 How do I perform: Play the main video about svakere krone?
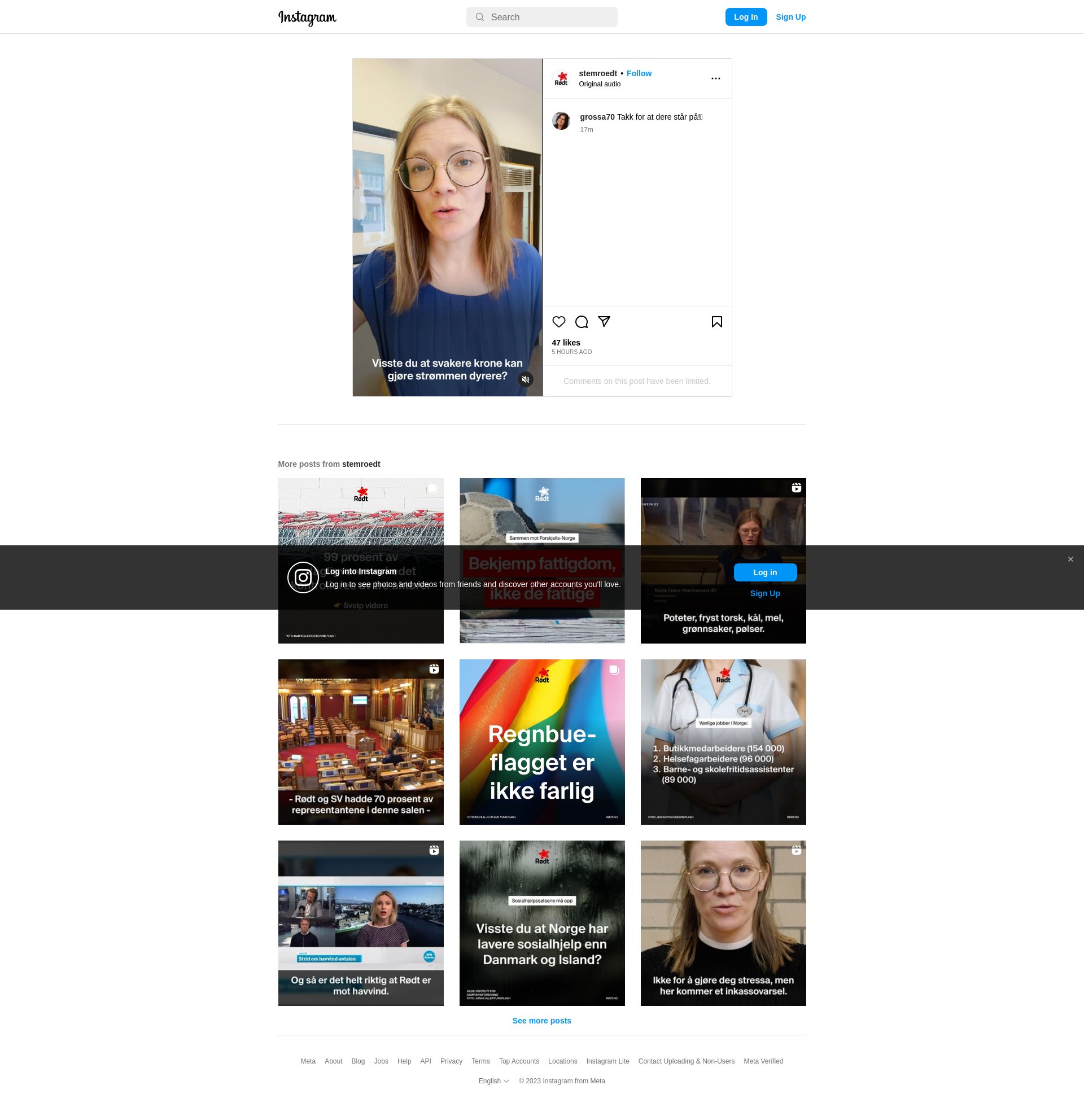(447, 228)
